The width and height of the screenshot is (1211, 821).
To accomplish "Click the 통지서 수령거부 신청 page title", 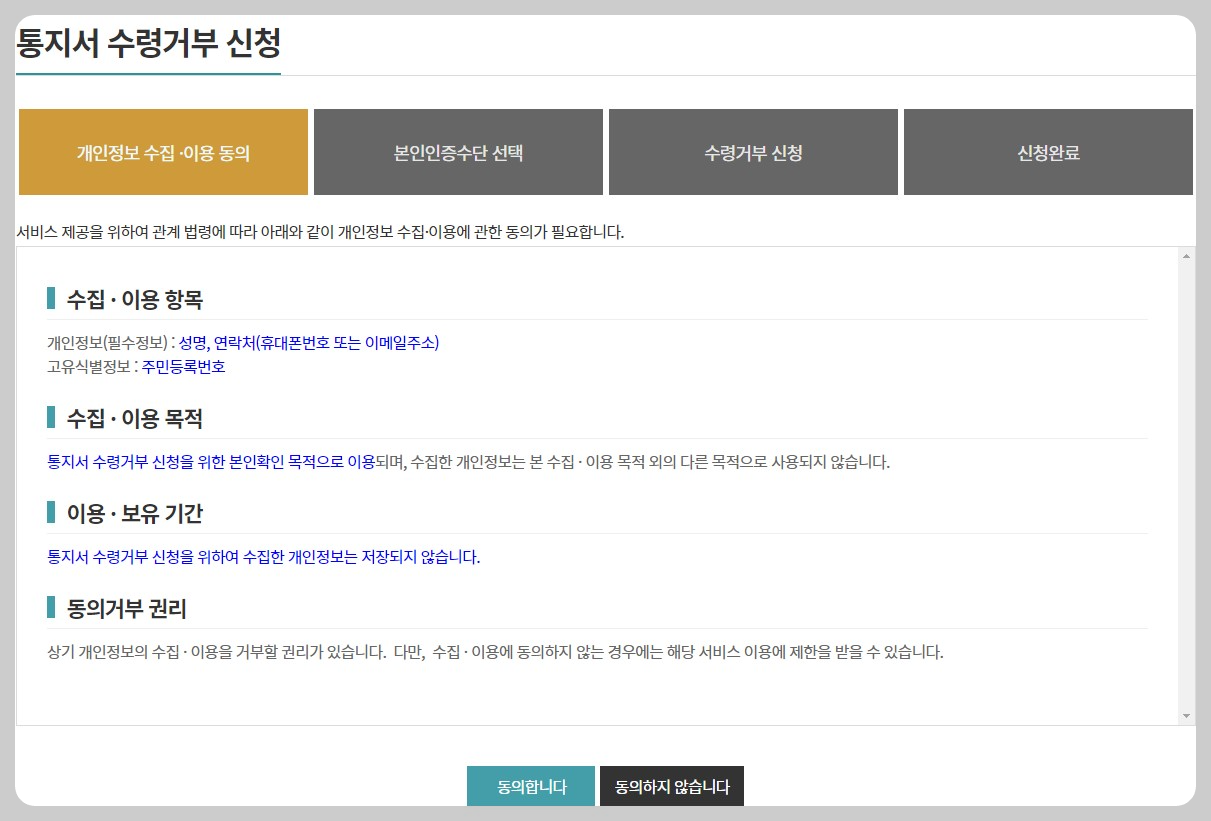I will click(x=148, y=44).
